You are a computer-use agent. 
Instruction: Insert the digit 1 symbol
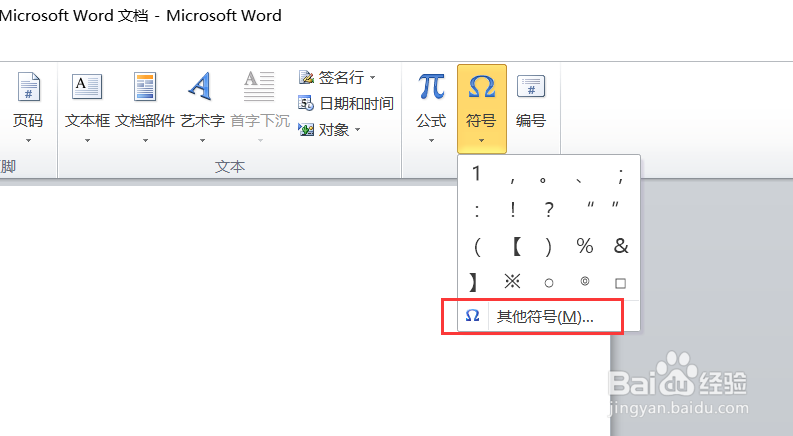(476, 174)
